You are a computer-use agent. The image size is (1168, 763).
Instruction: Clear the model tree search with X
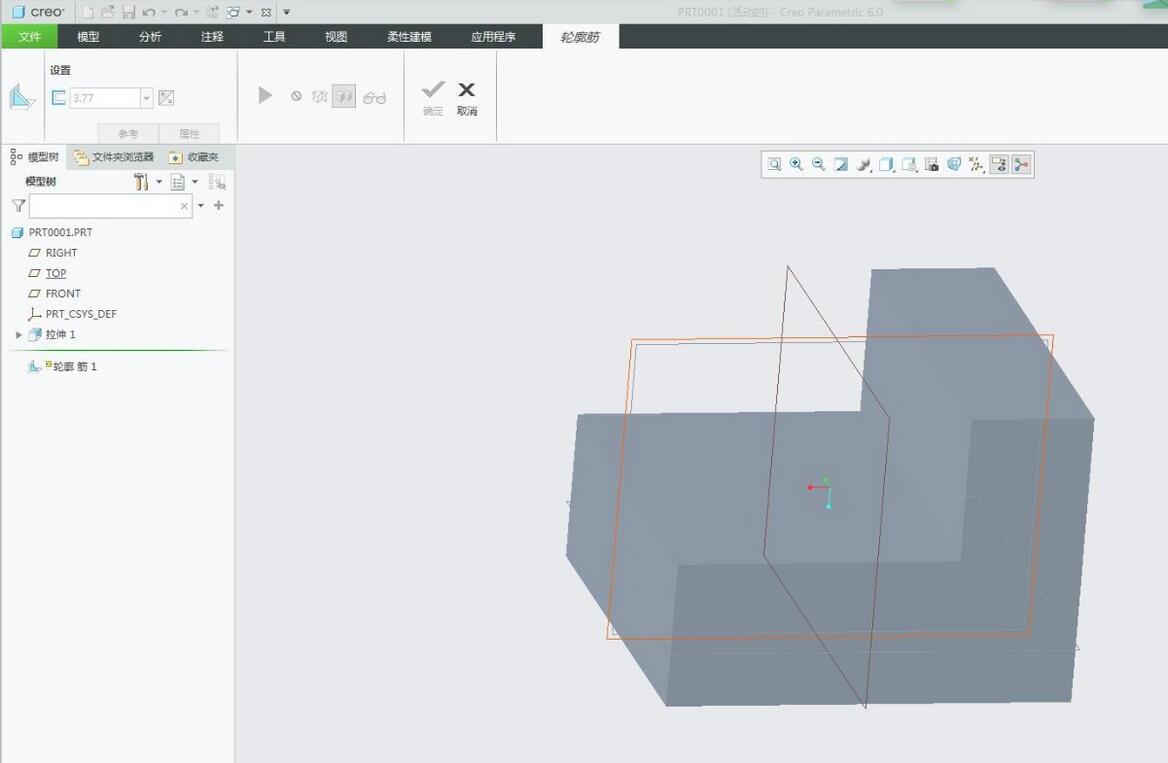(184, 206)
